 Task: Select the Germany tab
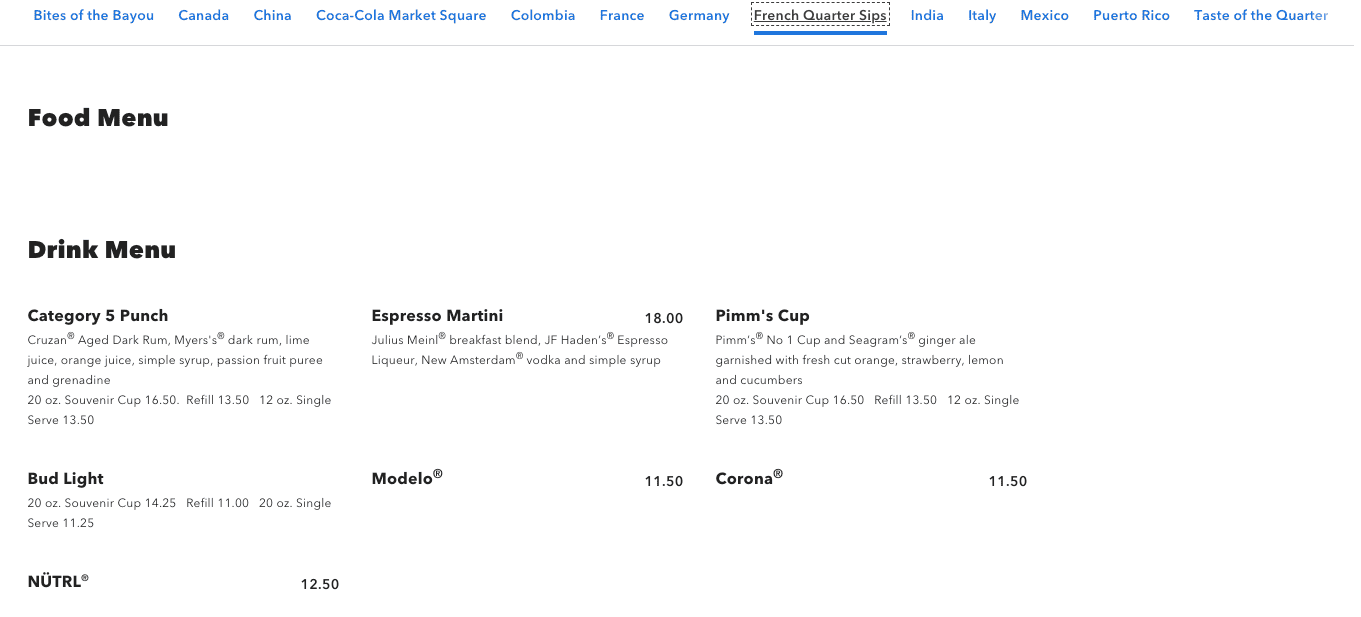pos(699,16)
